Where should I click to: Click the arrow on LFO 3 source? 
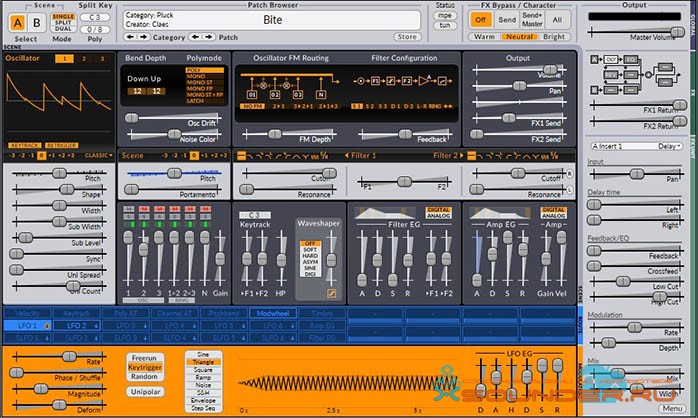pyautogui.click(x=145, y=326)
